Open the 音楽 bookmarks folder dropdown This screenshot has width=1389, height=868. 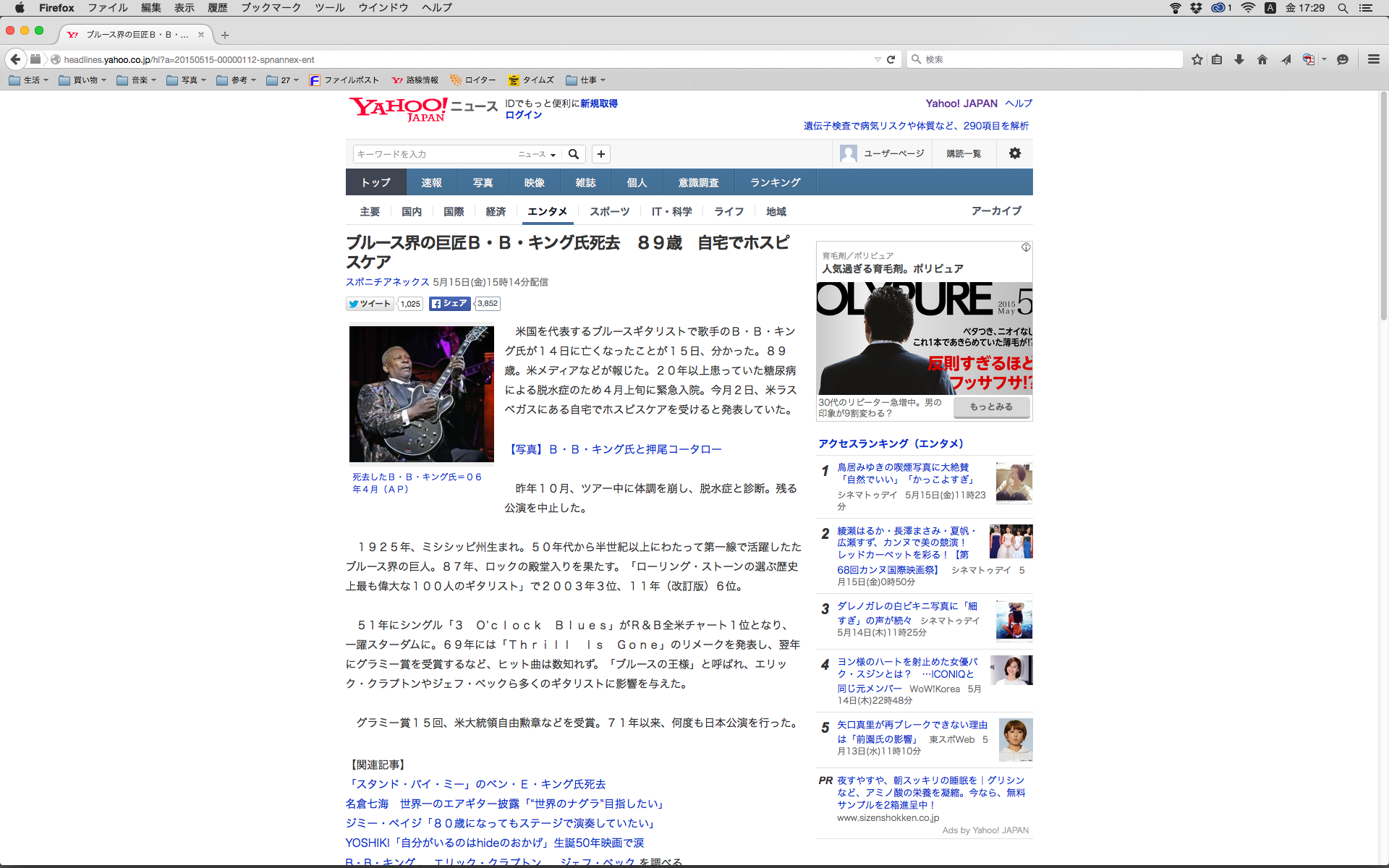[x=137, y=80]
